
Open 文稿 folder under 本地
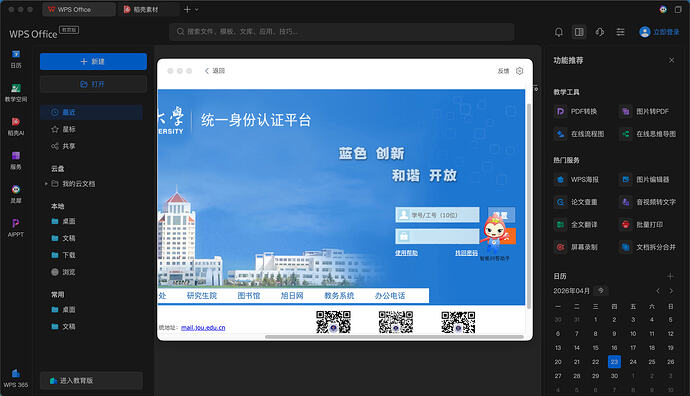click(x=63, y=238)
